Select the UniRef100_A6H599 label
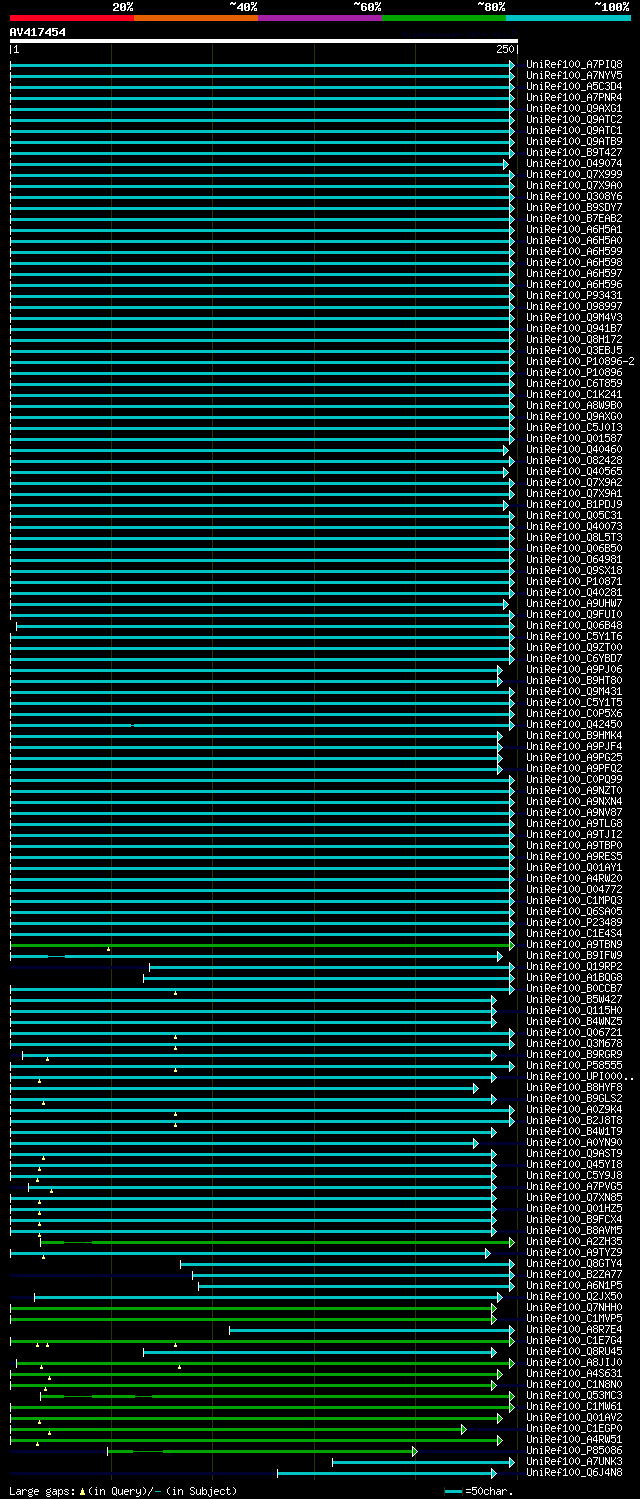This screenshot has height=1499, width=640. click(574, 251)
